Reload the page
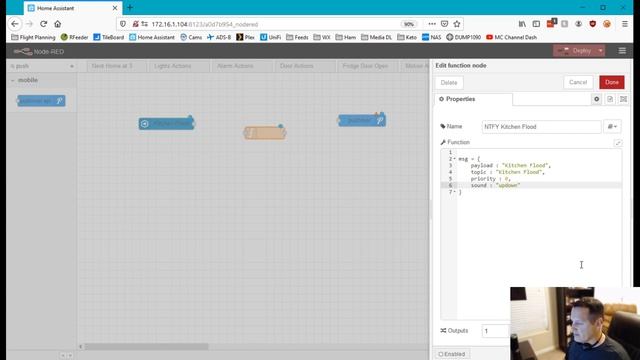This screenshot has width=640, height=360. pos(44,24)
